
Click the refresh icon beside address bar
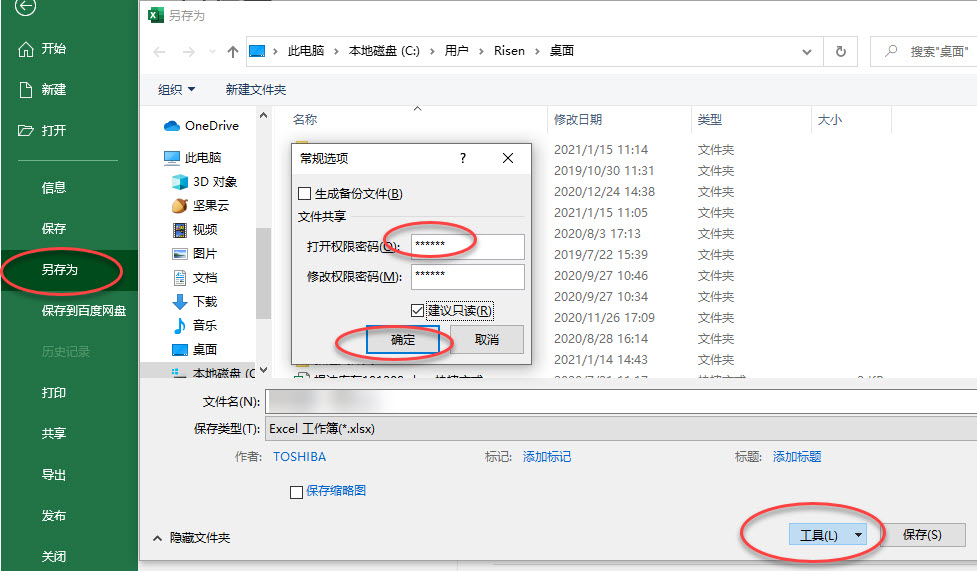click(x=840, y=51)
